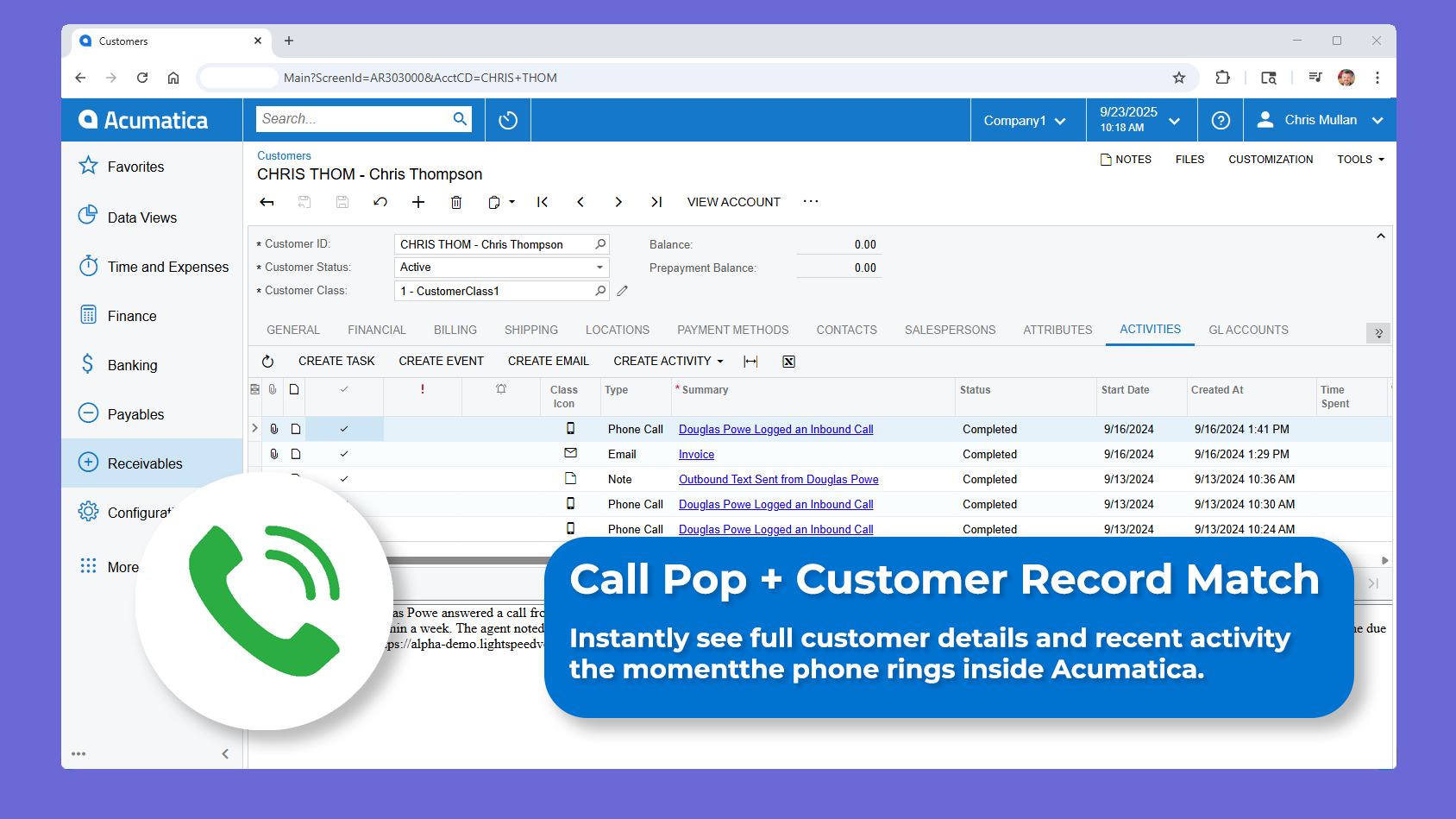Image resolution: width=1456 pixels, height=819 pixels.
Task: Open the Receivables module in the sidebar
Action: pyautogui.click(x=144, y=463)
